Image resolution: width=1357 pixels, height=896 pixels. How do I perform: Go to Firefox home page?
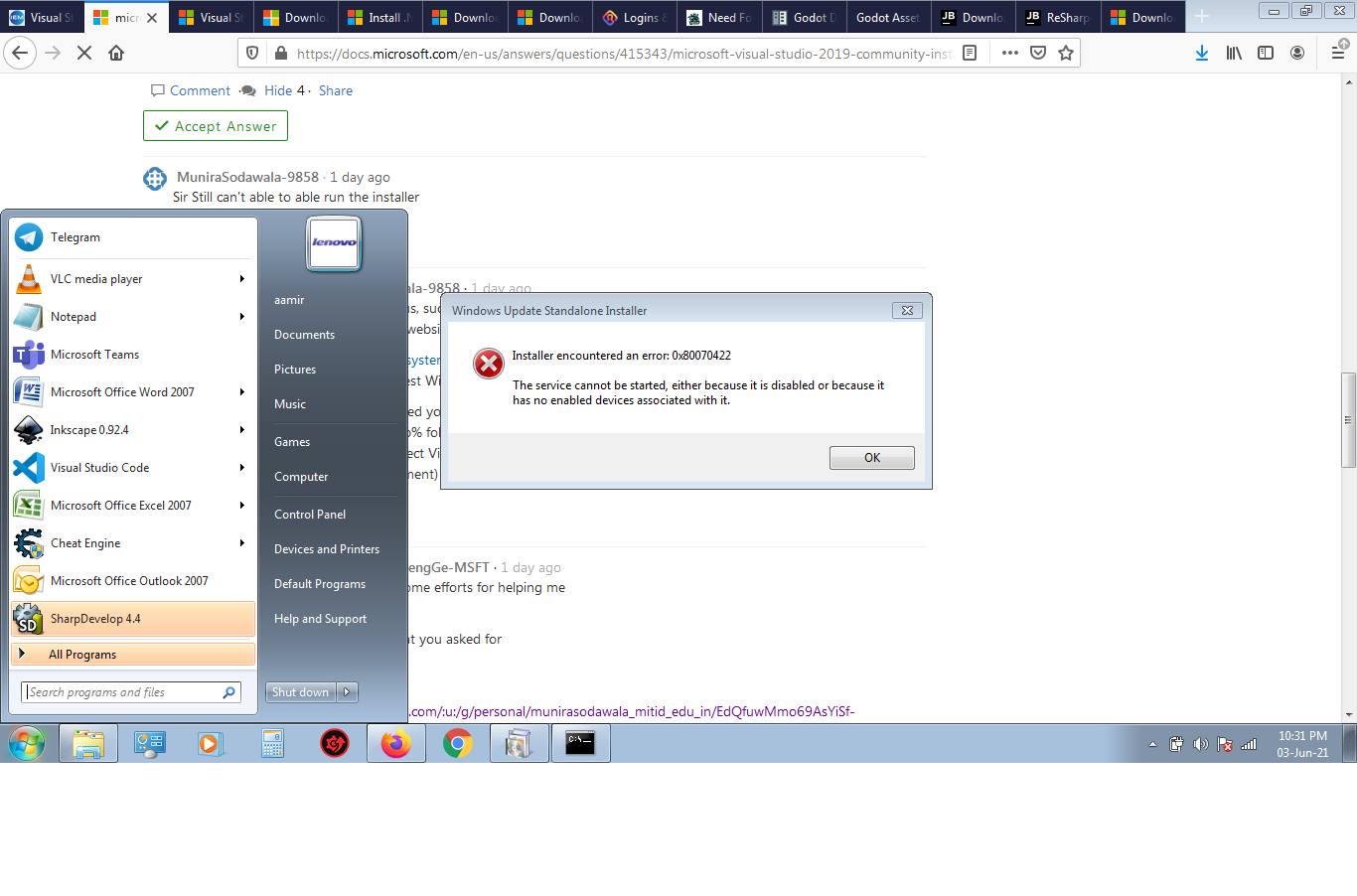(x=116, y=53)
